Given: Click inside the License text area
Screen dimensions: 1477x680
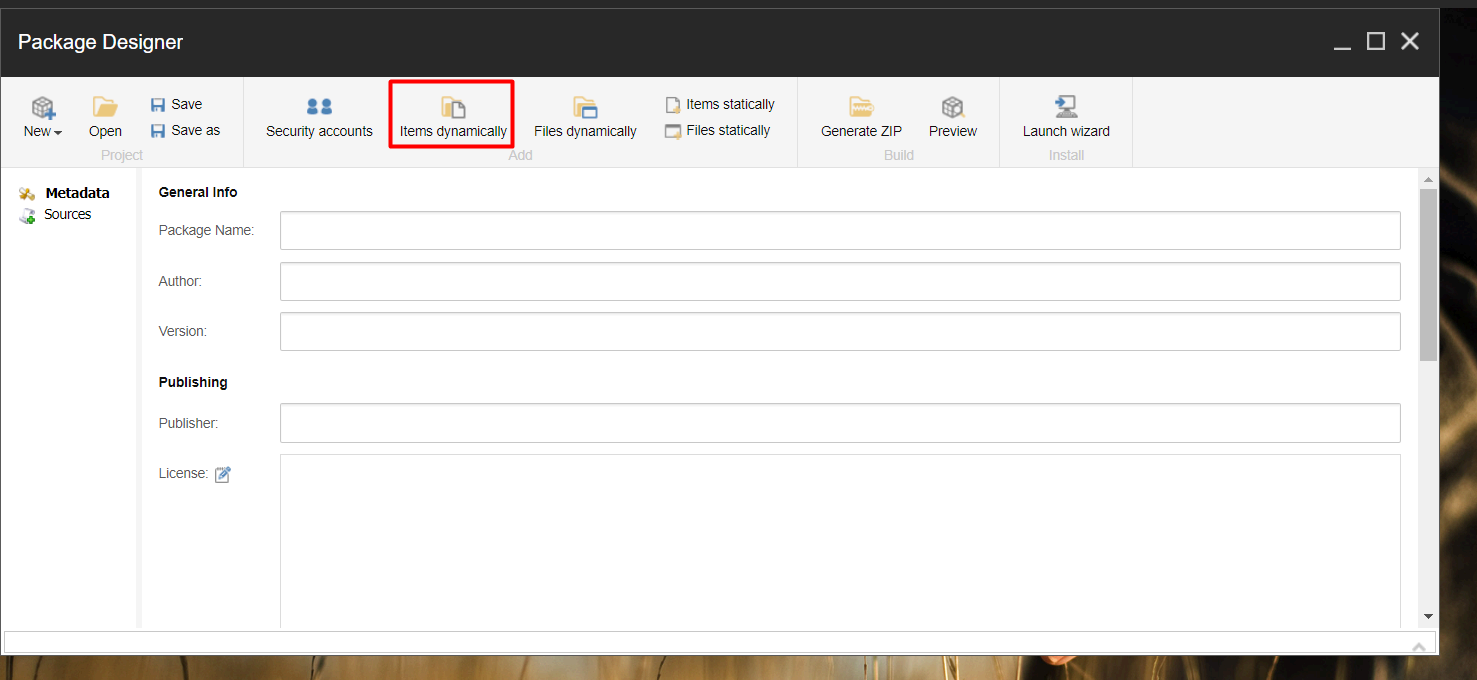Looking at the screenshot, I should tap(840, 541).
